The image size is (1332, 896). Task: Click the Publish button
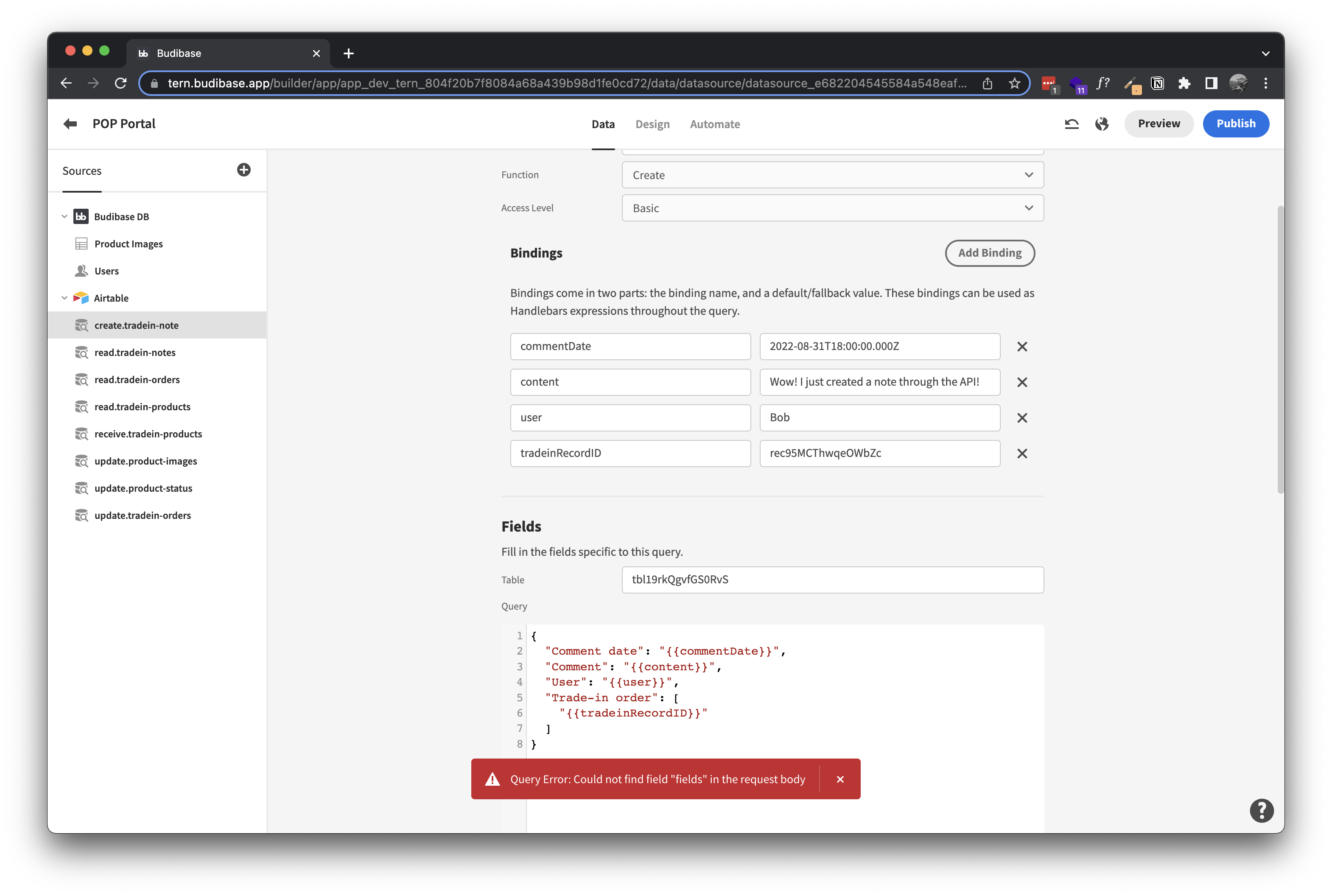tap(1235, 124)
